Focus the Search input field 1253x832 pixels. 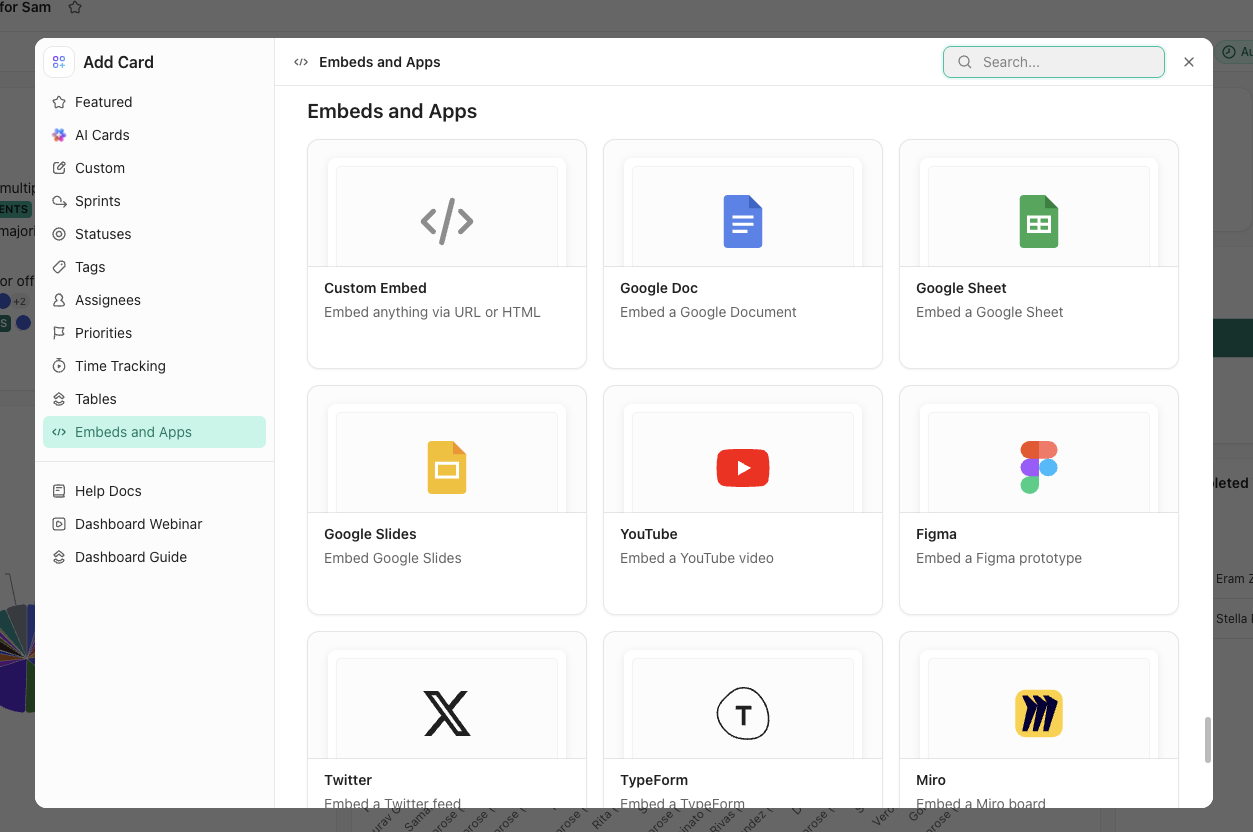tap(1054, 62)
